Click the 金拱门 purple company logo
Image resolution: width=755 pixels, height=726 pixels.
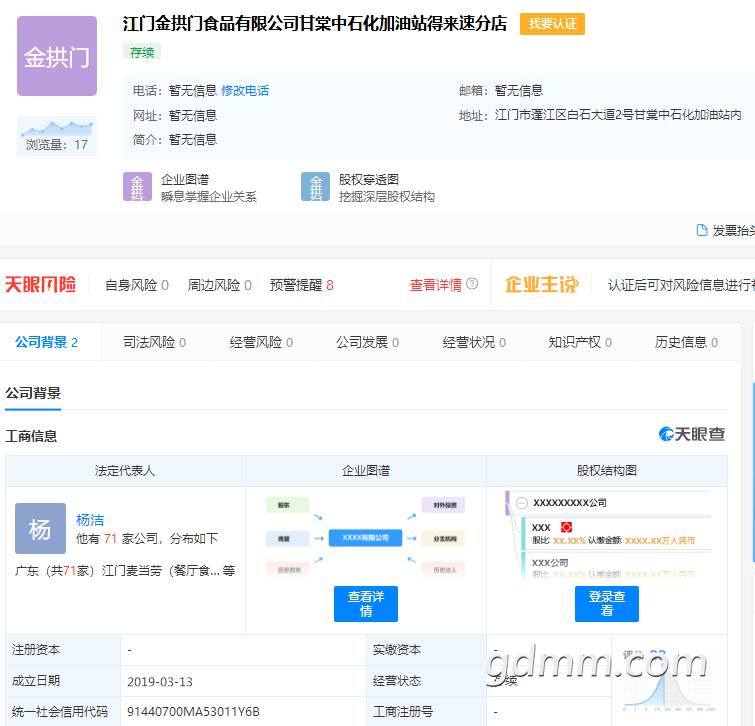(57, 56)
